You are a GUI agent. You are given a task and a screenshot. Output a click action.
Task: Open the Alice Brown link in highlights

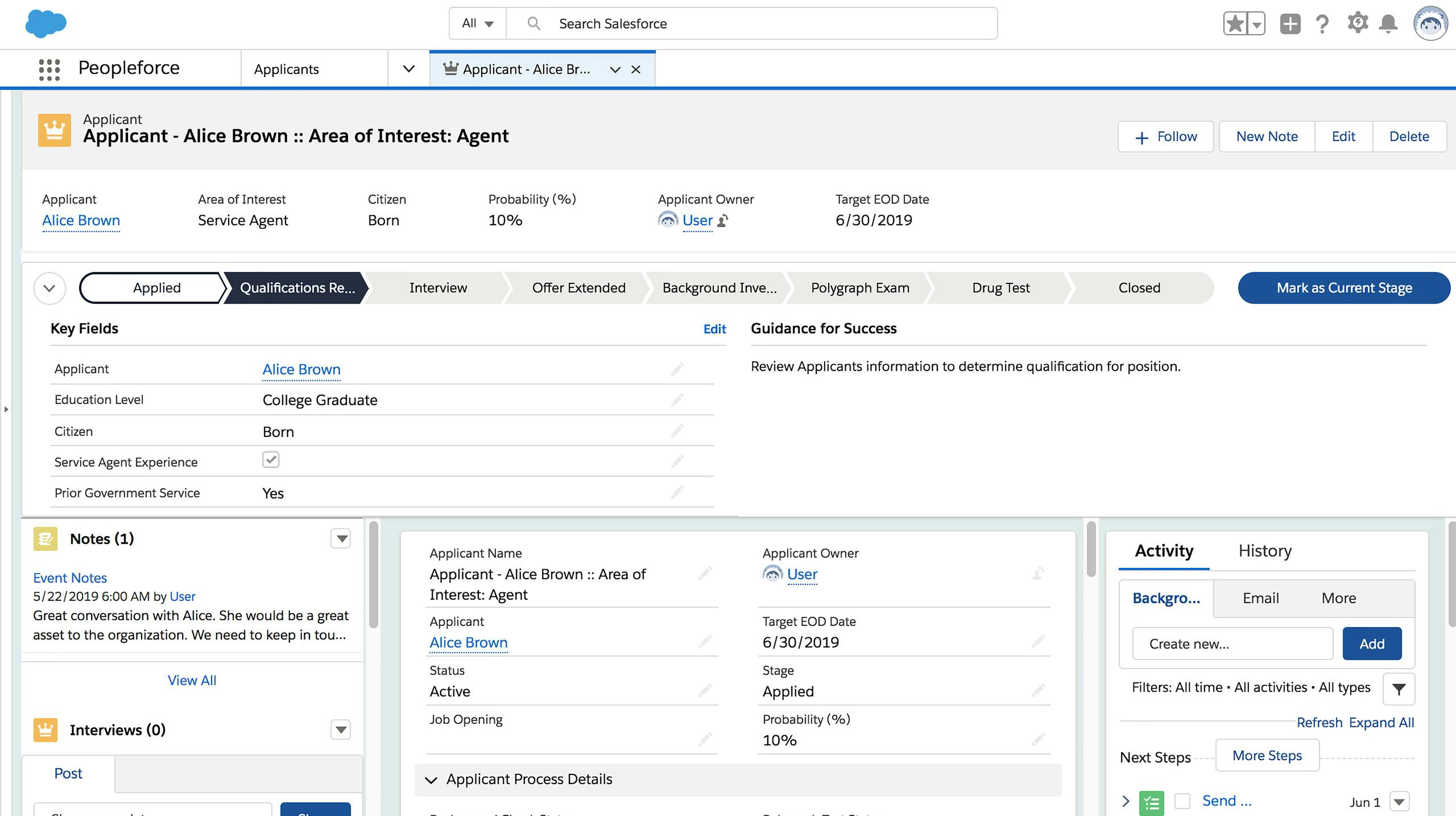pyautogui.click(x=81, y=220)
